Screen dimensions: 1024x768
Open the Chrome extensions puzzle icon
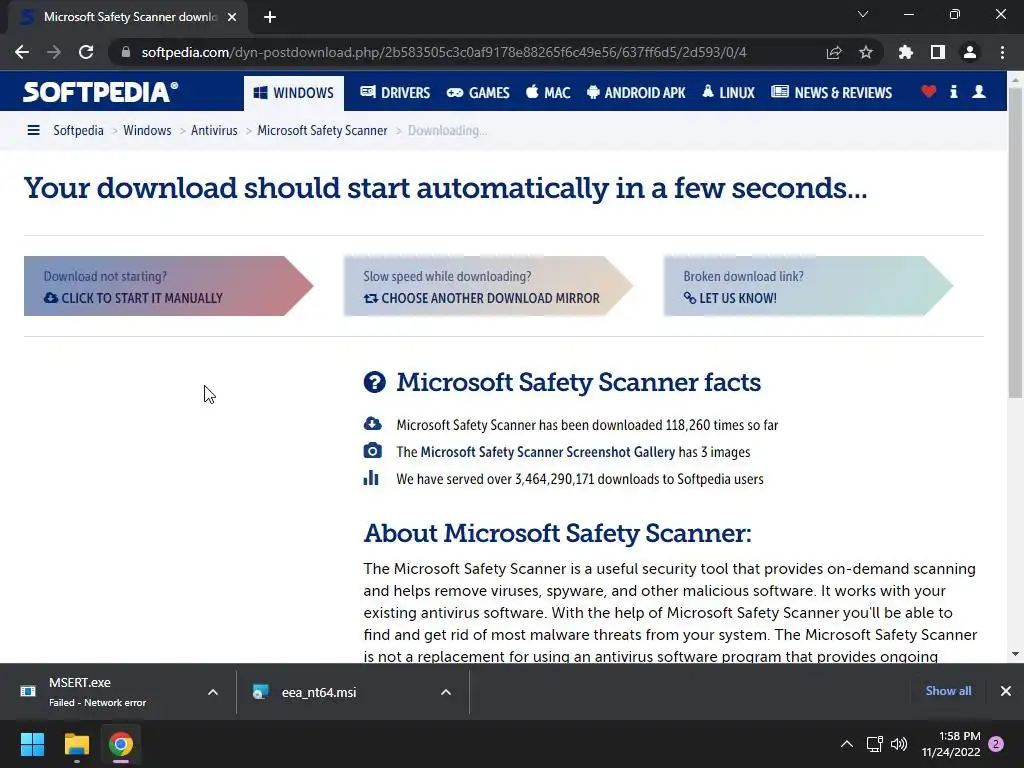pos(906,52)
